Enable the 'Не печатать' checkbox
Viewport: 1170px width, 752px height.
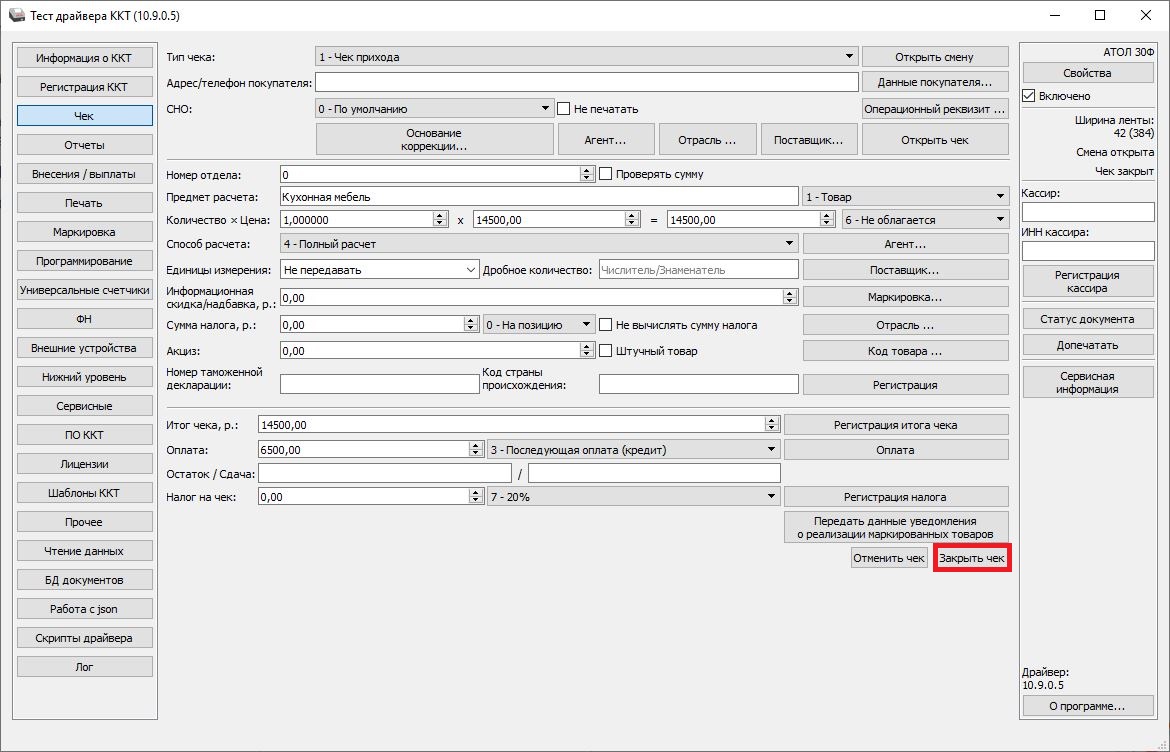click(x=564, y=109)
